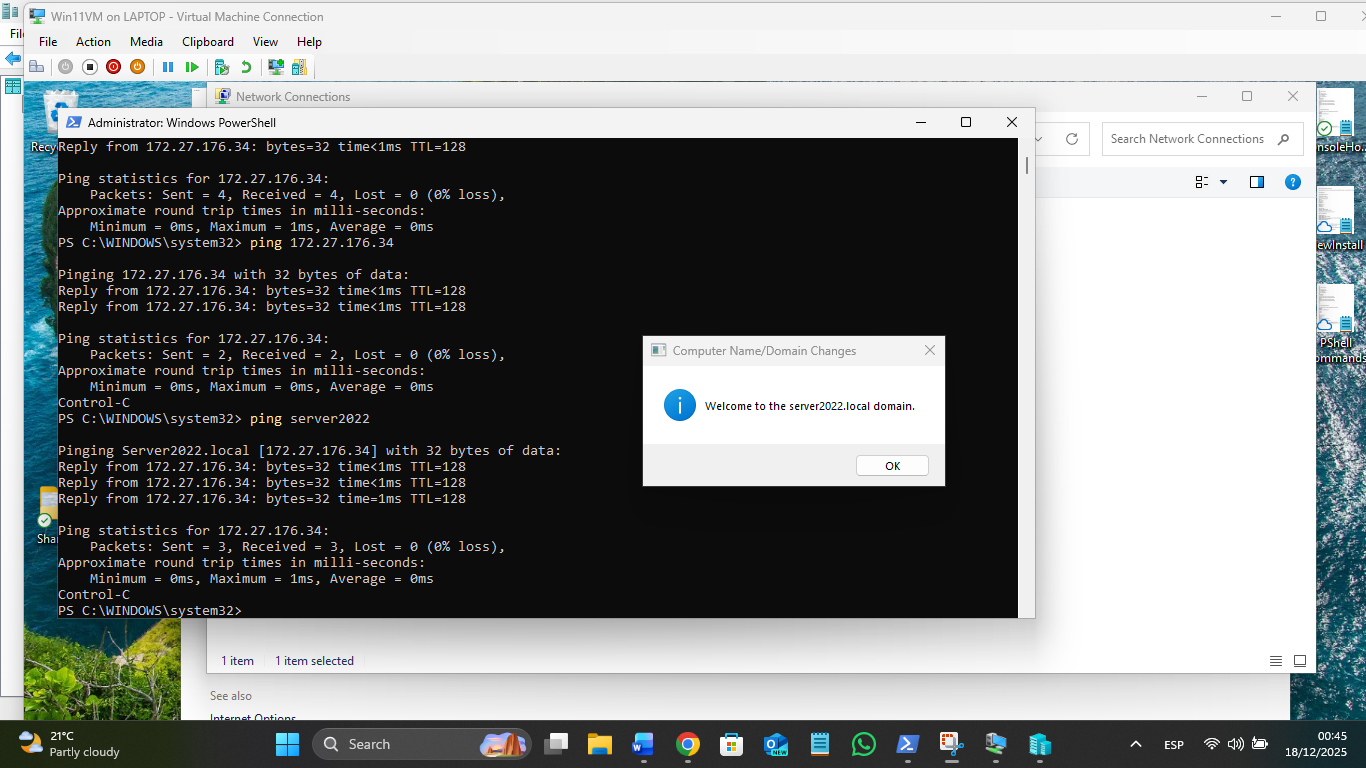Viewport: 1366px width, 768px height.
Task: Click the orange Save state power icon
Action: tap(137, 67)
